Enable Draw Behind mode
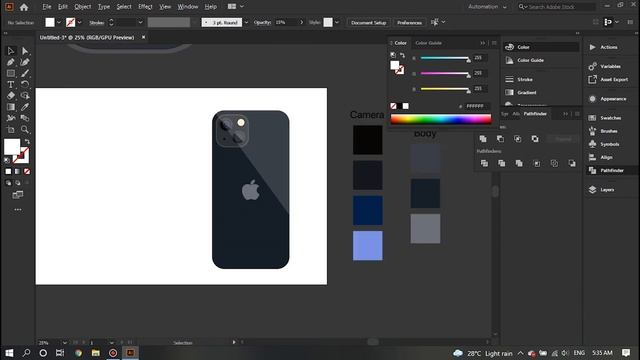640x360 pixels. click(x=18, y=183)
